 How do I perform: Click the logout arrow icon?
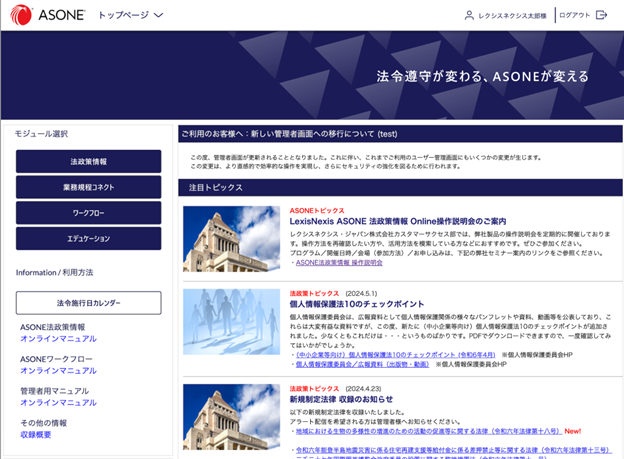click(x=601, y=15)
